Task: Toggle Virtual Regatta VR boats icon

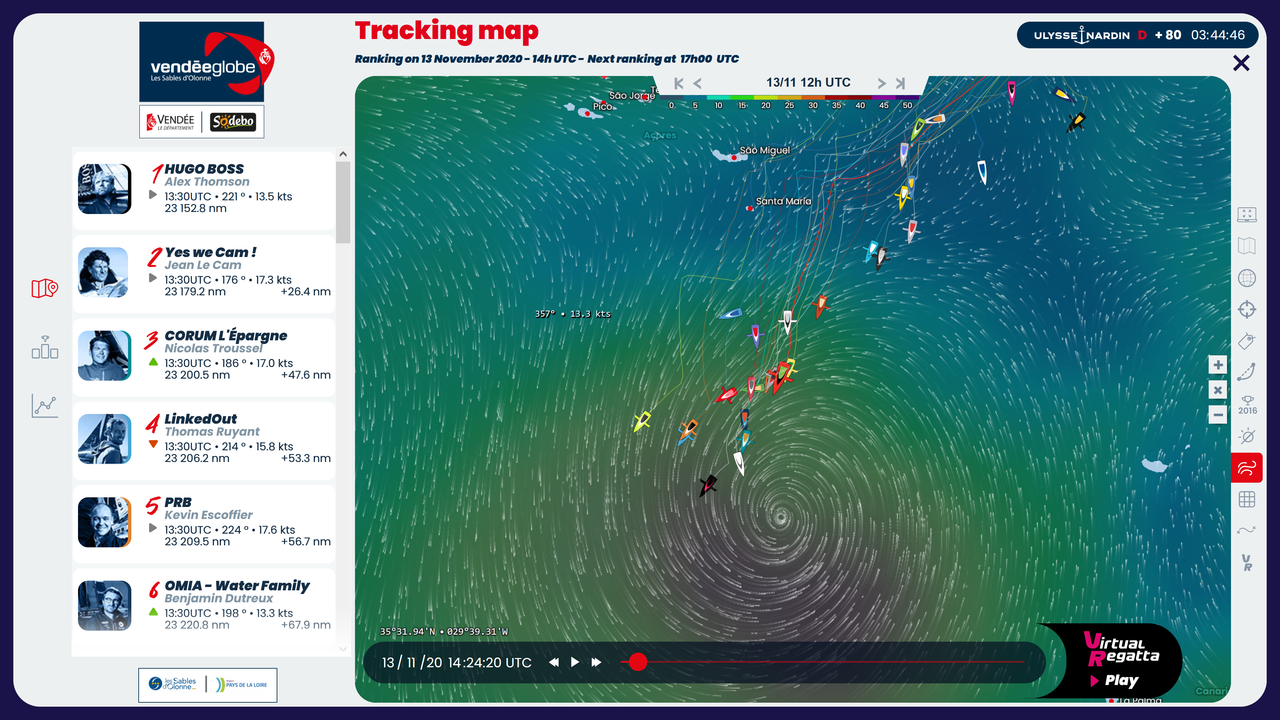Action: click(1247, 562)
